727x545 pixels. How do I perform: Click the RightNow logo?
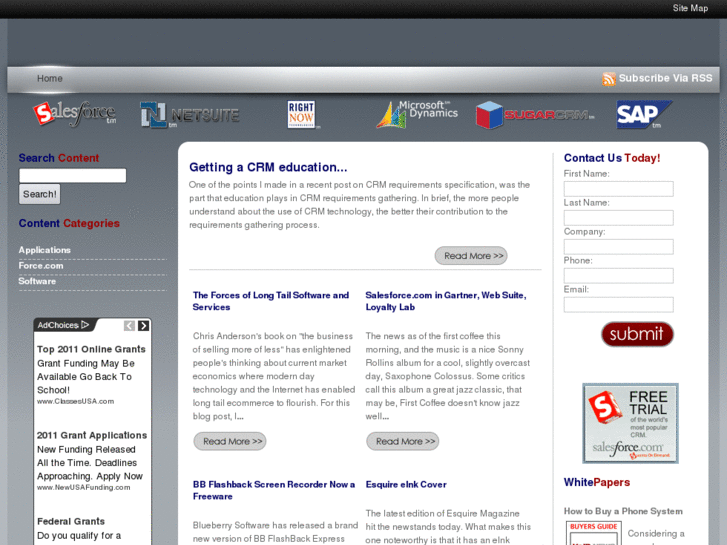pos(302,114)
